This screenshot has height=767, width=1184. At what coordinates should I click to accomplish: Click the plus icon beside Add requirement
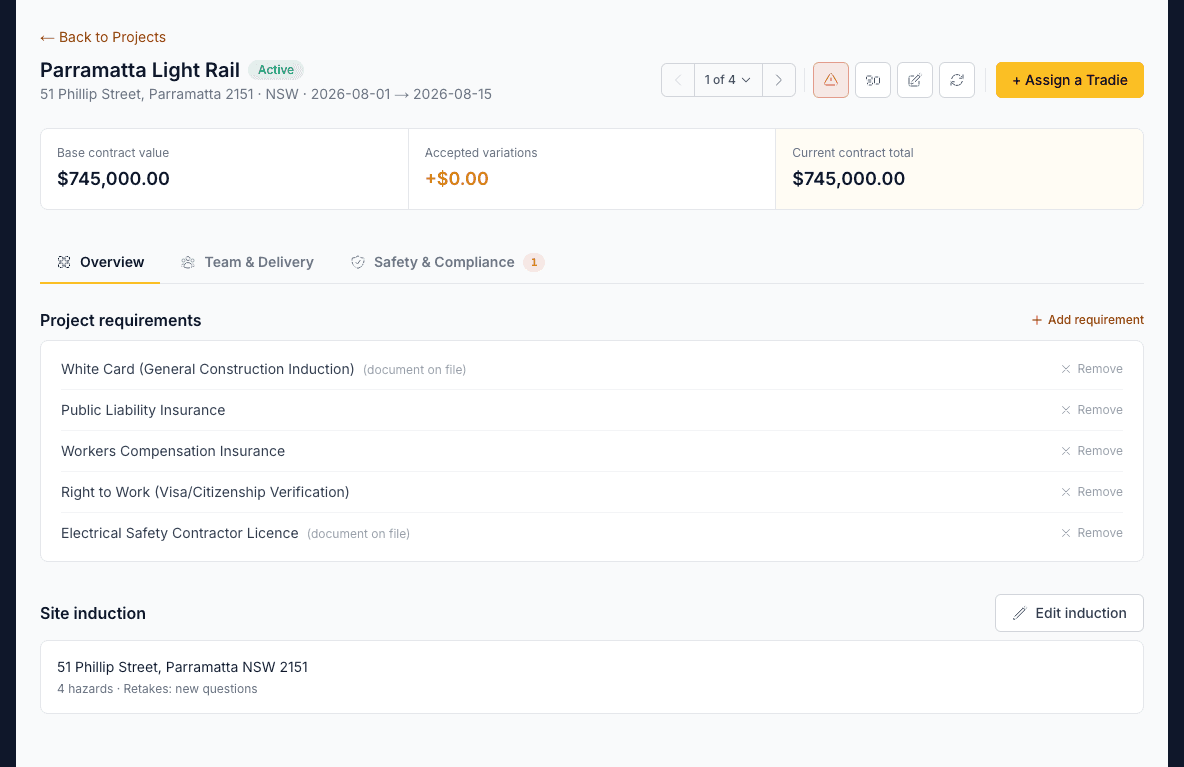(1037, 320)
